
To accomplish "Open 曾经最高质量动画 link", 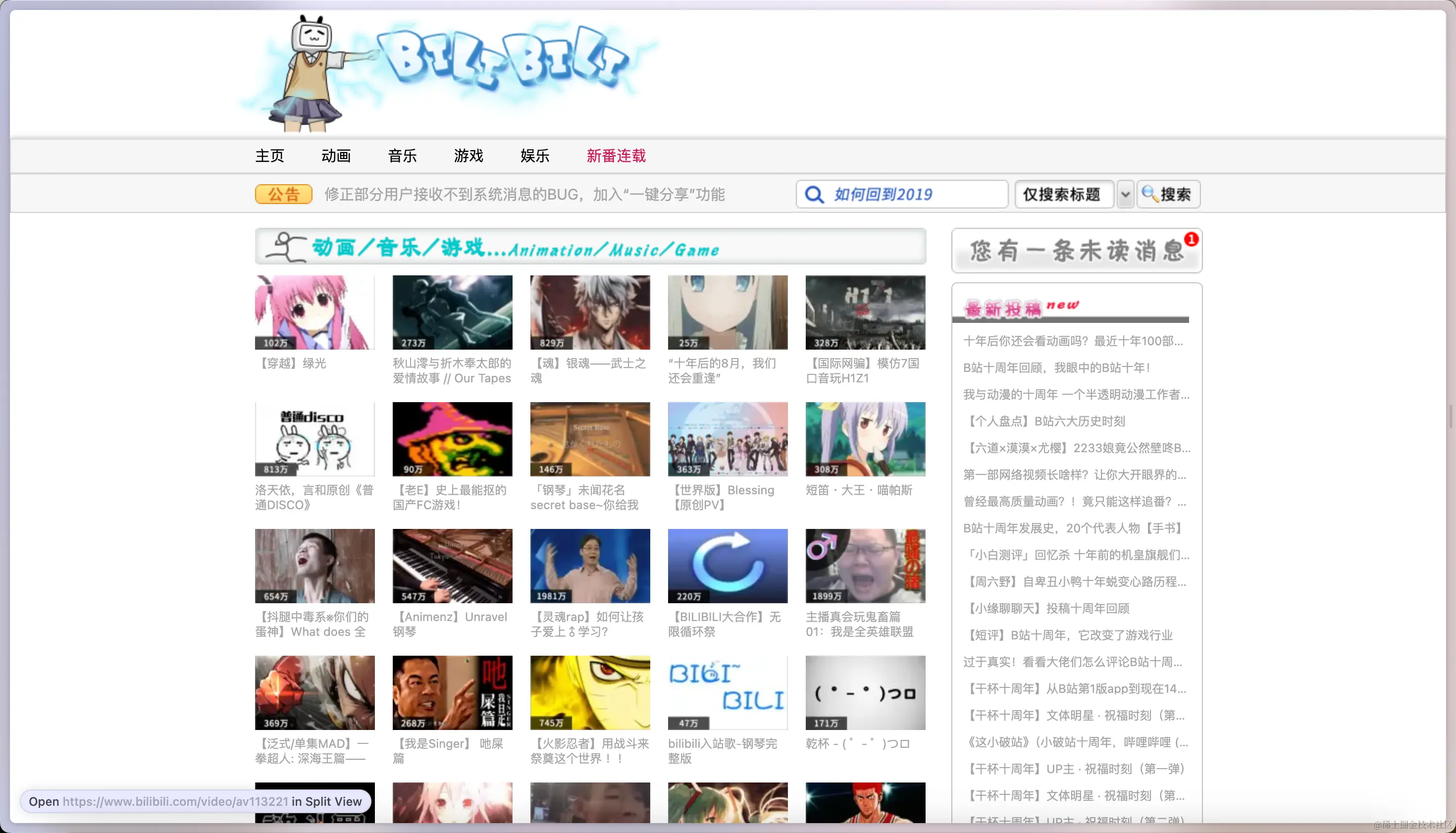I will (x=1075, y=502).
